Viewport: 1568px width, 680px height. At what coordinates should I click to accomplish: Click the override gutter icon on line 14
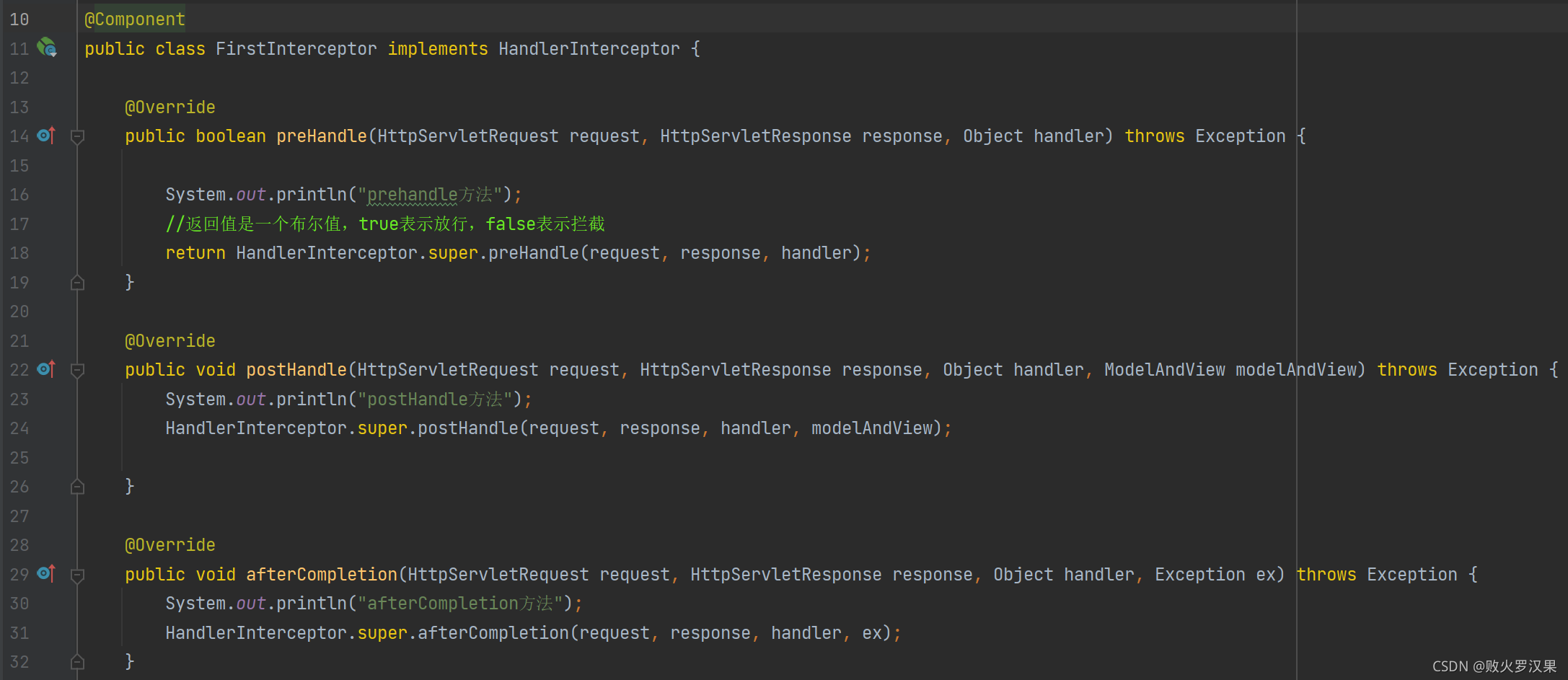tap(46, 135)
